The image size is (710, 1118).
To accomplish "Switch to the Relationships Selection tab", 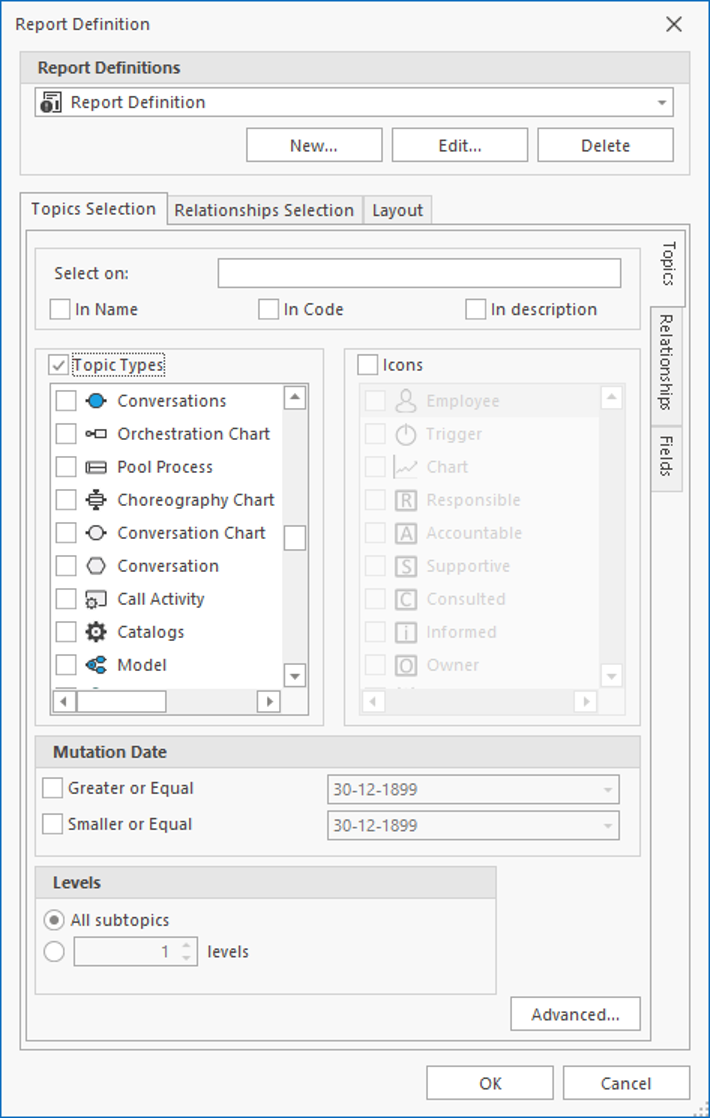I will (x=264, y=210).
